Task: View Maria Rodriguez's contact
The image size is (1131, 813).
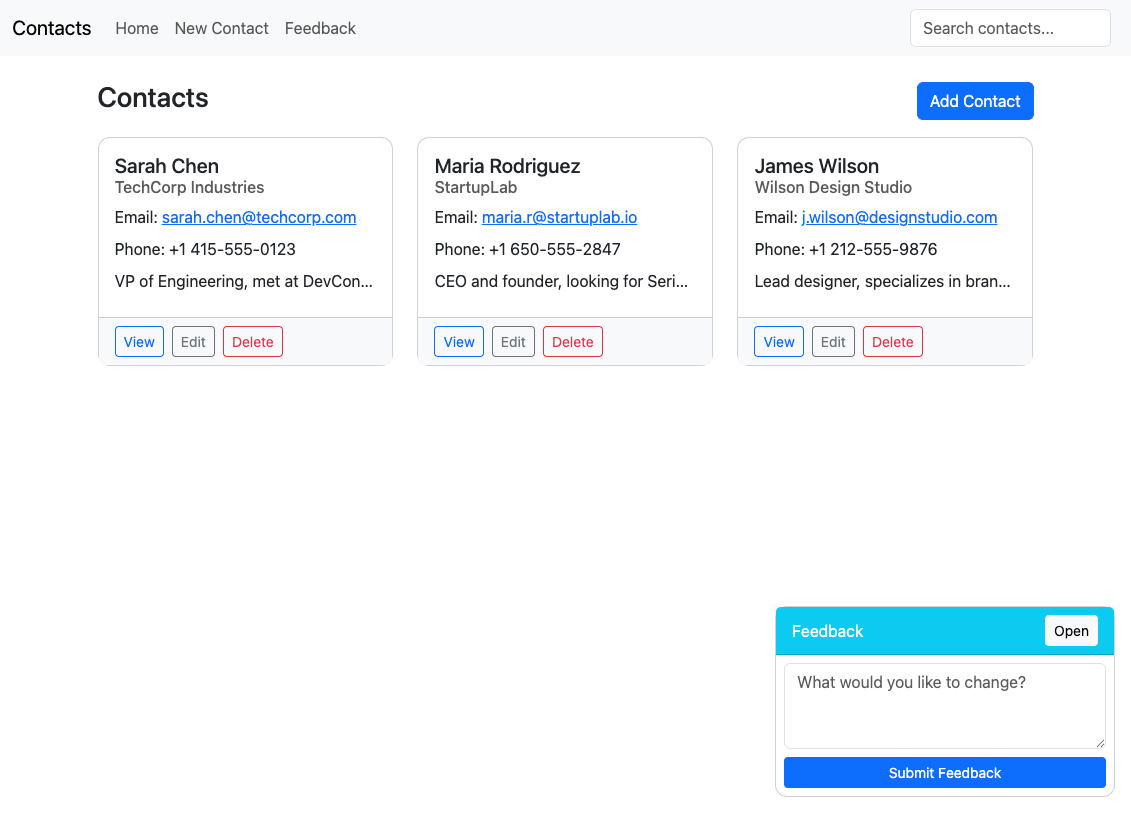Action: [459, 342]
